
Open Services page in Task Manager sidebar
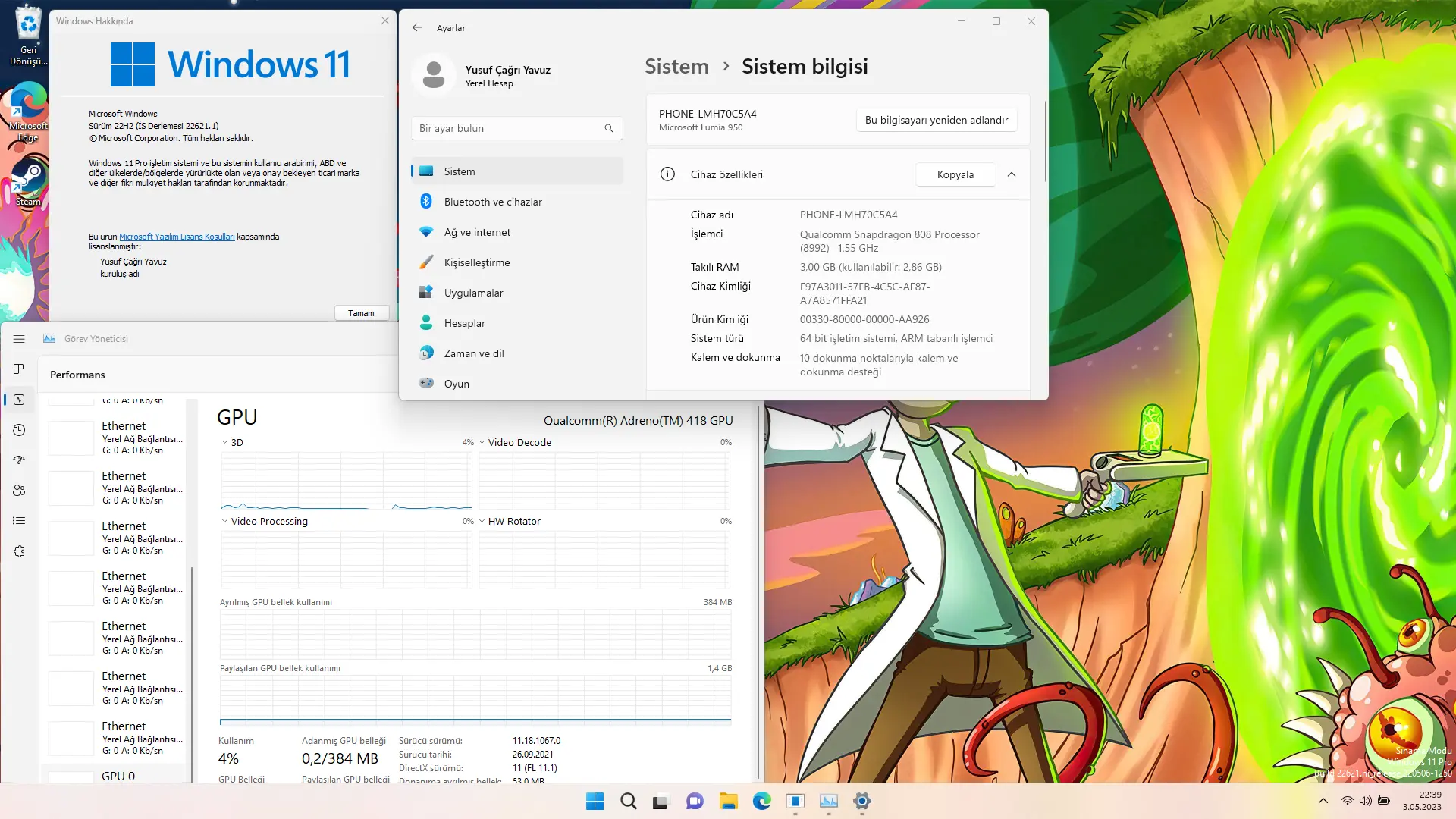pos(19,551)
